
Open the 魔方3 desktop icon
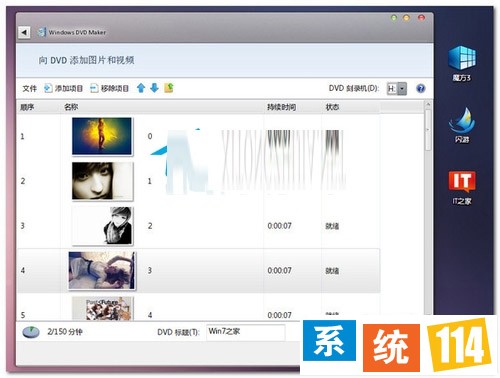pos(462,63)
